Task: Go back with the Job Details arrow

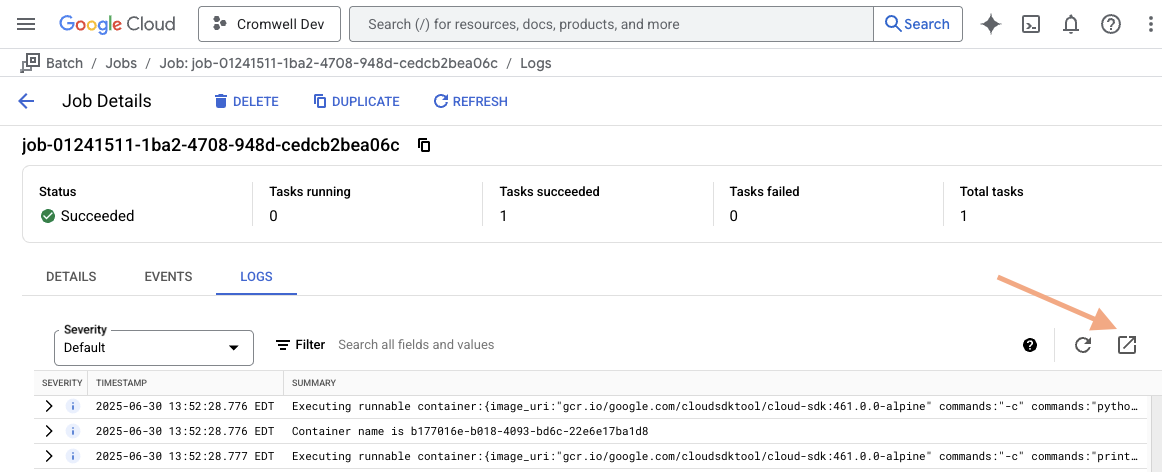Action: [26, 102]
